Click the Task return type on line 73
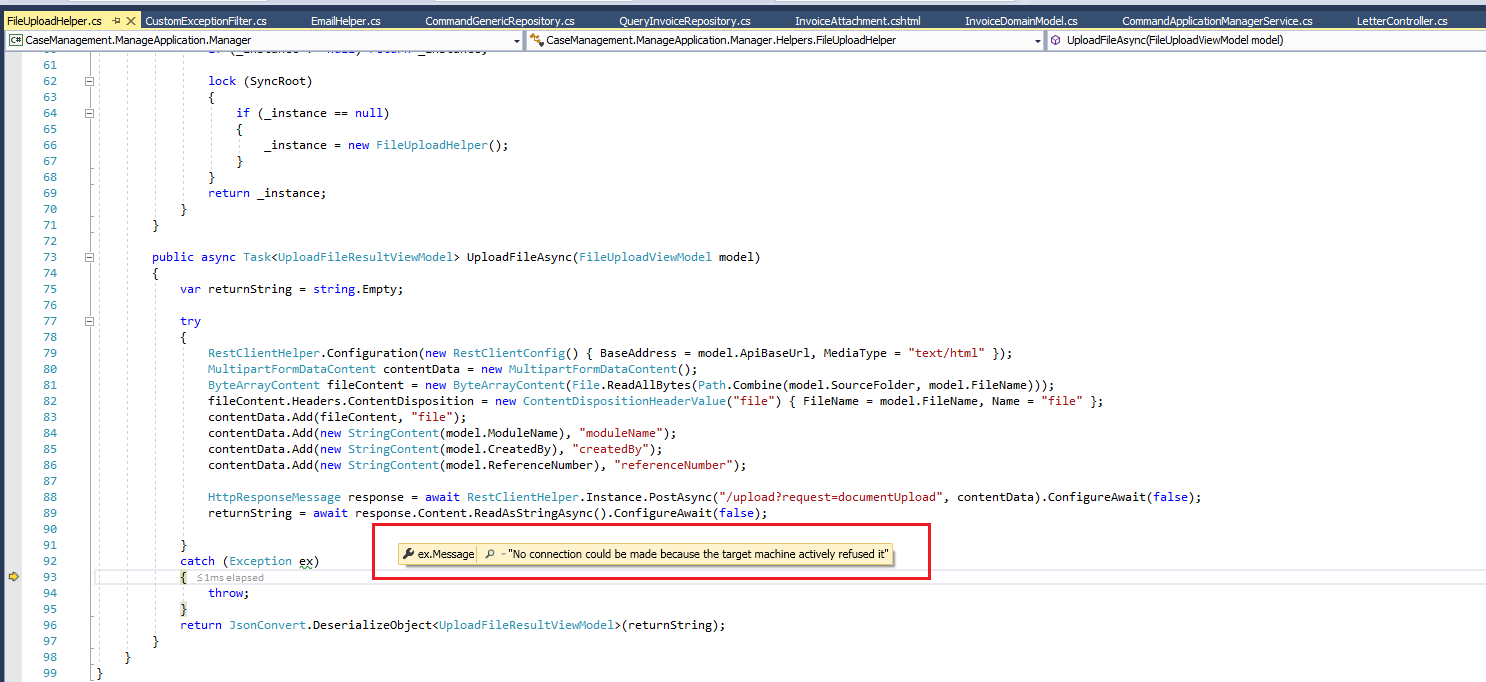This screenshot has height=682, width=1486. (x=256, y=257)
